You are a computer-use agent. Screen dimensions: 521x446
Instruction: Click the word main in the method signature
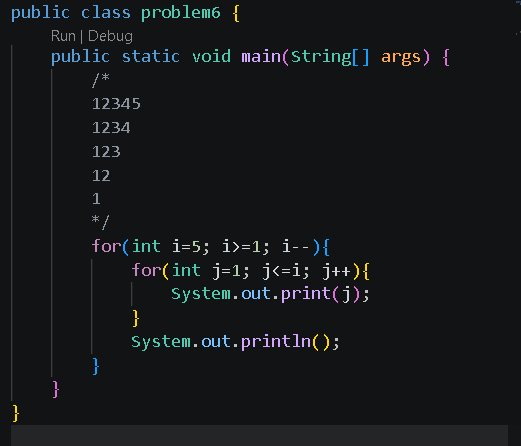click(x=261, y=56)
